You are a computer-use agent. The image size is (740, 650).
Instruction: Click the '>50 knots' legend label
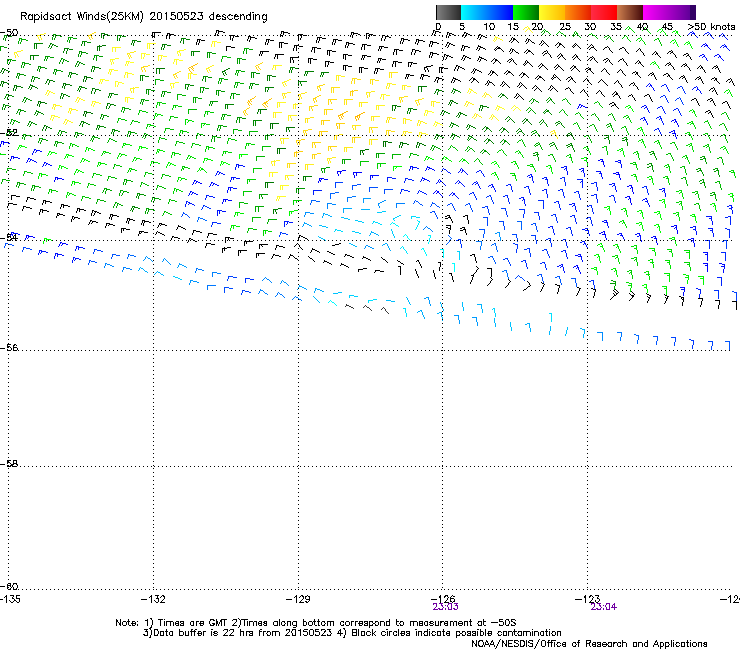[x=711, y=27]
